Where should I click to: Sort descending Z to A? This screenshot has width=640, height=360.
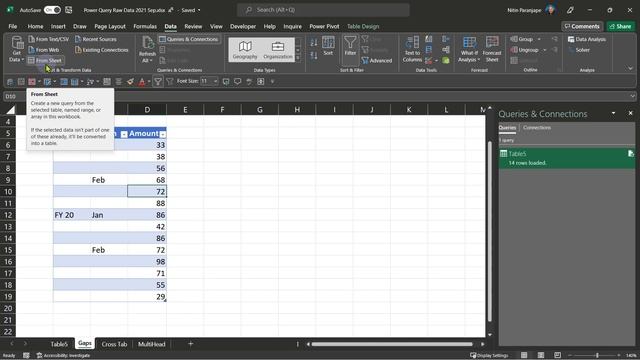[313, 55]
